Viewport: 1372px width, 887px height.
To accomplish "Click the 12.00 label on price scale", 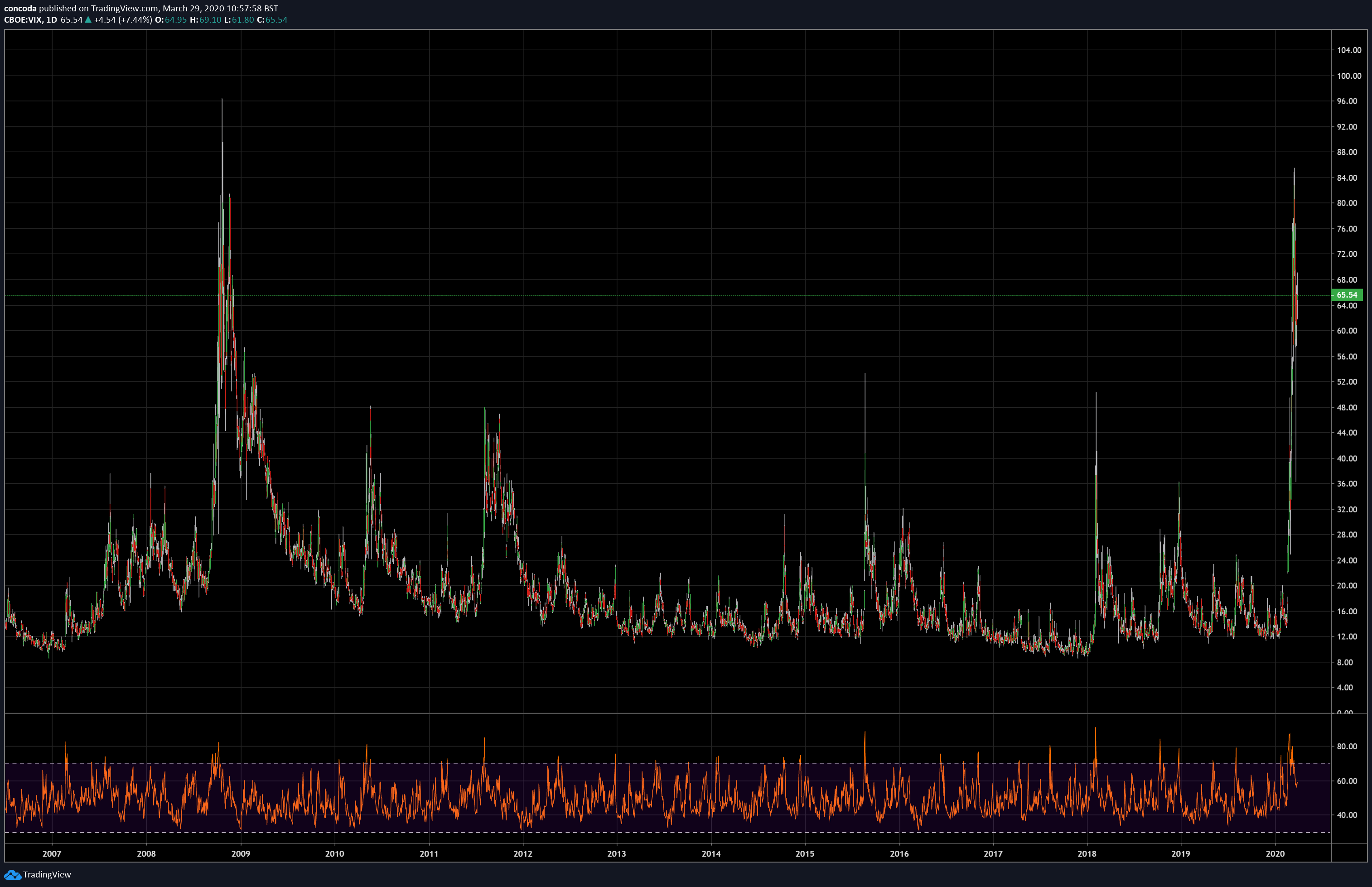I will pos(1347,636).
